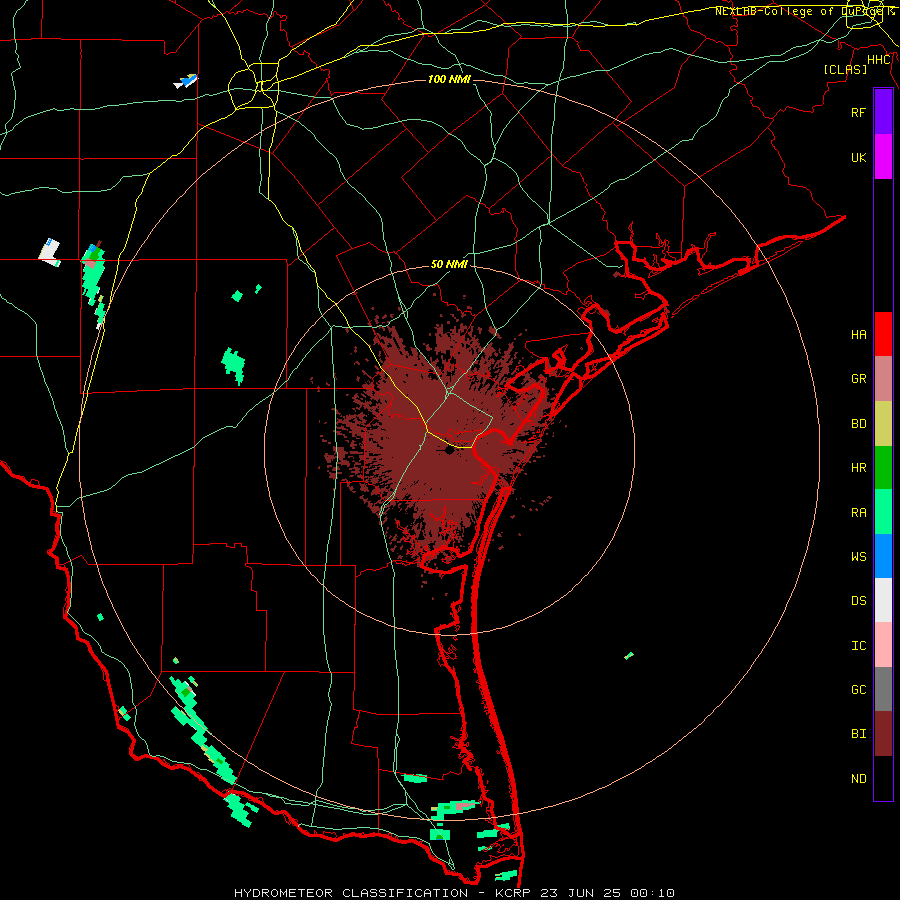Click the 00:10 timestamp in footer
The height and width of the screenshot is (900, 900).
click(x=653, y=893)
